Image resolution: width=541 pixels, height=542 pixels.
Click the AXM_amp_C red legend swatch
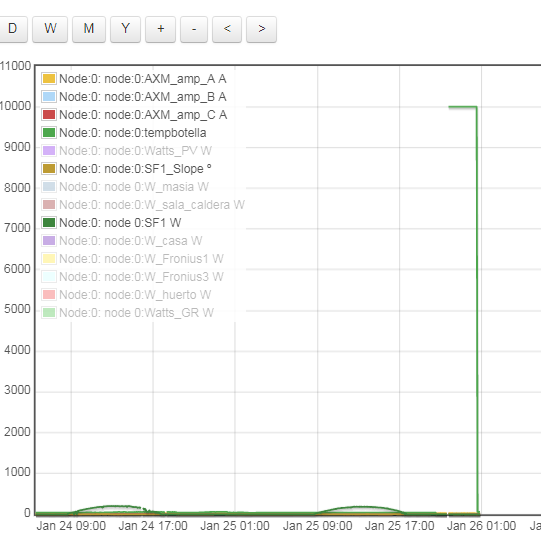tap(49, 114)
